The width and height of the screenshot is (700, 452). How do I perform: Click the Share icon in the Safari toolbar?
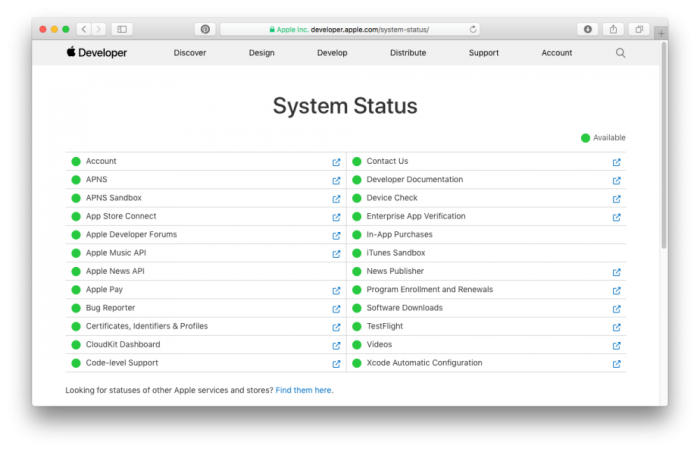pos(613,29)
